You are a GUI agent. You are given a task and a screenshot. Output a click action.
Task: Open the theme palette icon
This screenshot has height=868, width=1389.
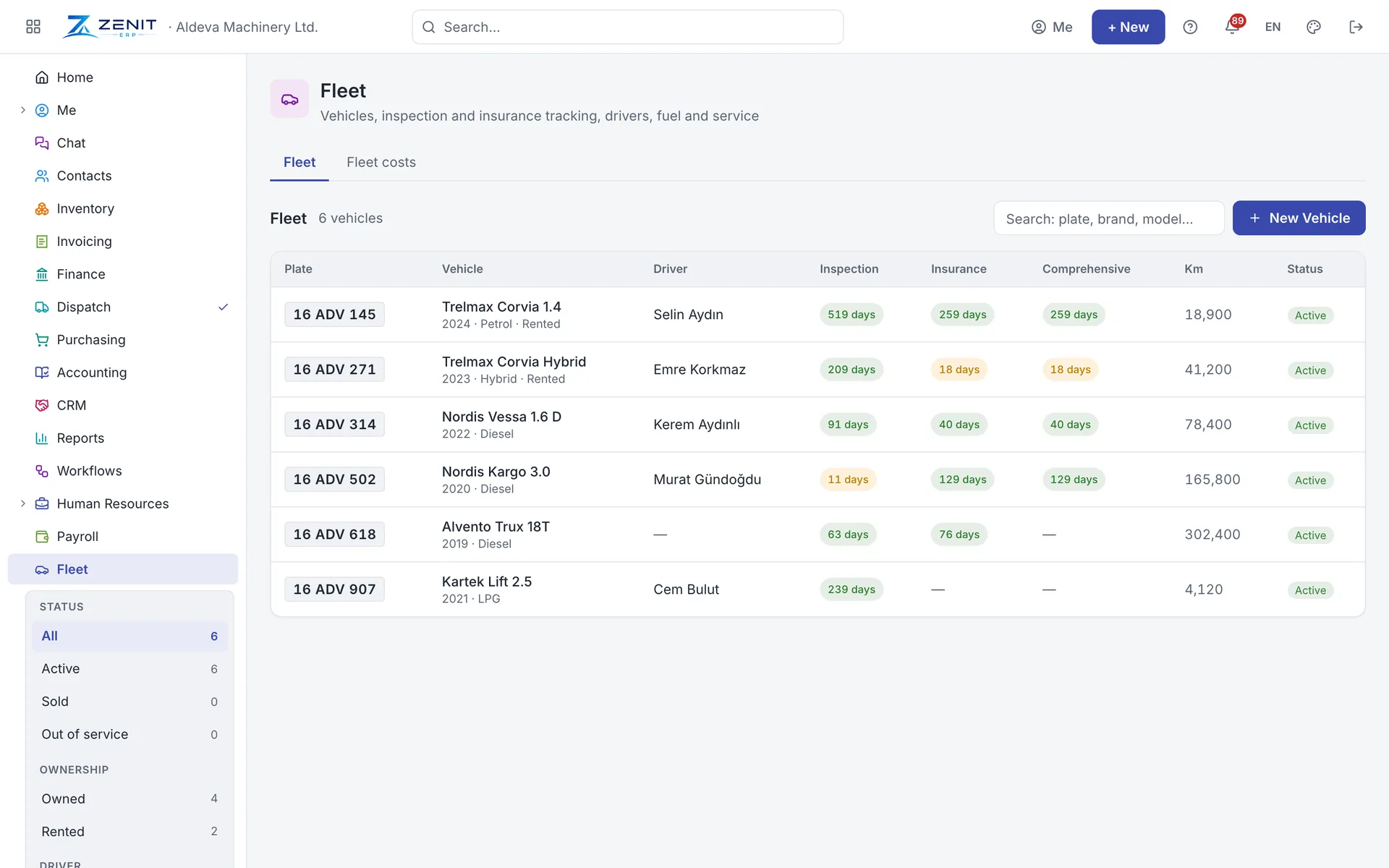click(x=1314, y=27)
